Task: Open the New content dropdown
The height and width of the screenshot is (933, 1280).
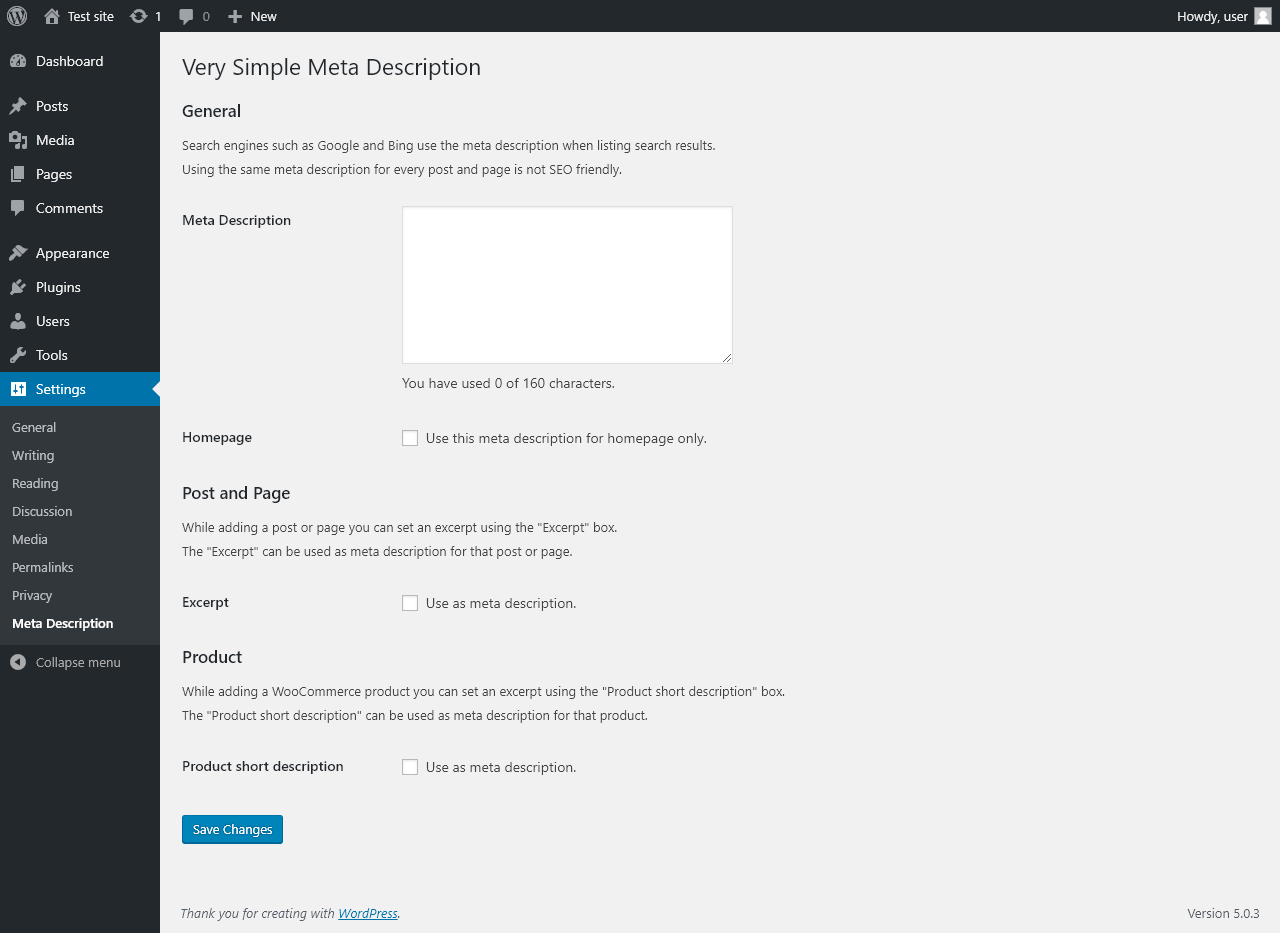Action: click(x=252, y=16)
